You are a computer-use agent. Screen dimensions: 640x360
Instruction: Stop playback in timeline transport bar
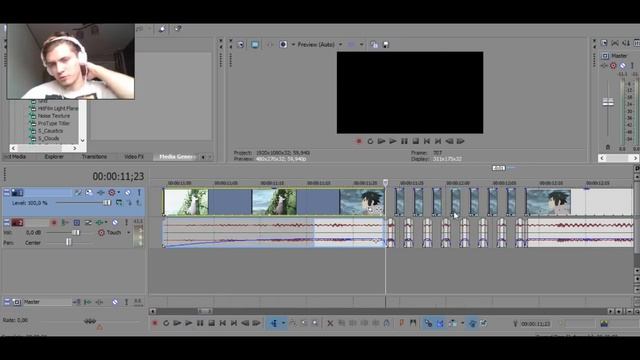click(211, 323)
